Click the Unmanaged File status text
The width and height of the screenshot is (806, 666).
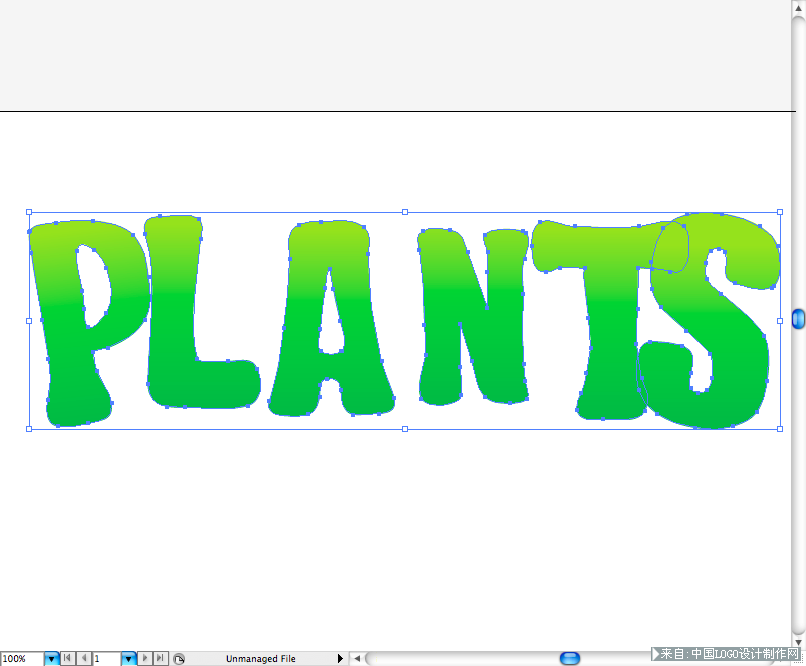click(261, 659)
